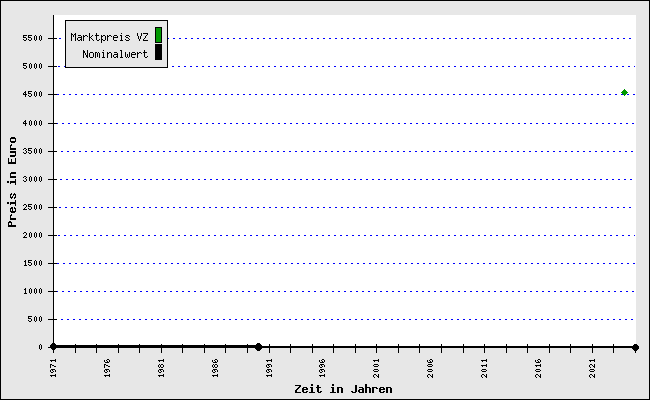Click the 'Zeit in Jahren' axis title
This screenshot has height=400, width=650.
[x=343, y=389]
